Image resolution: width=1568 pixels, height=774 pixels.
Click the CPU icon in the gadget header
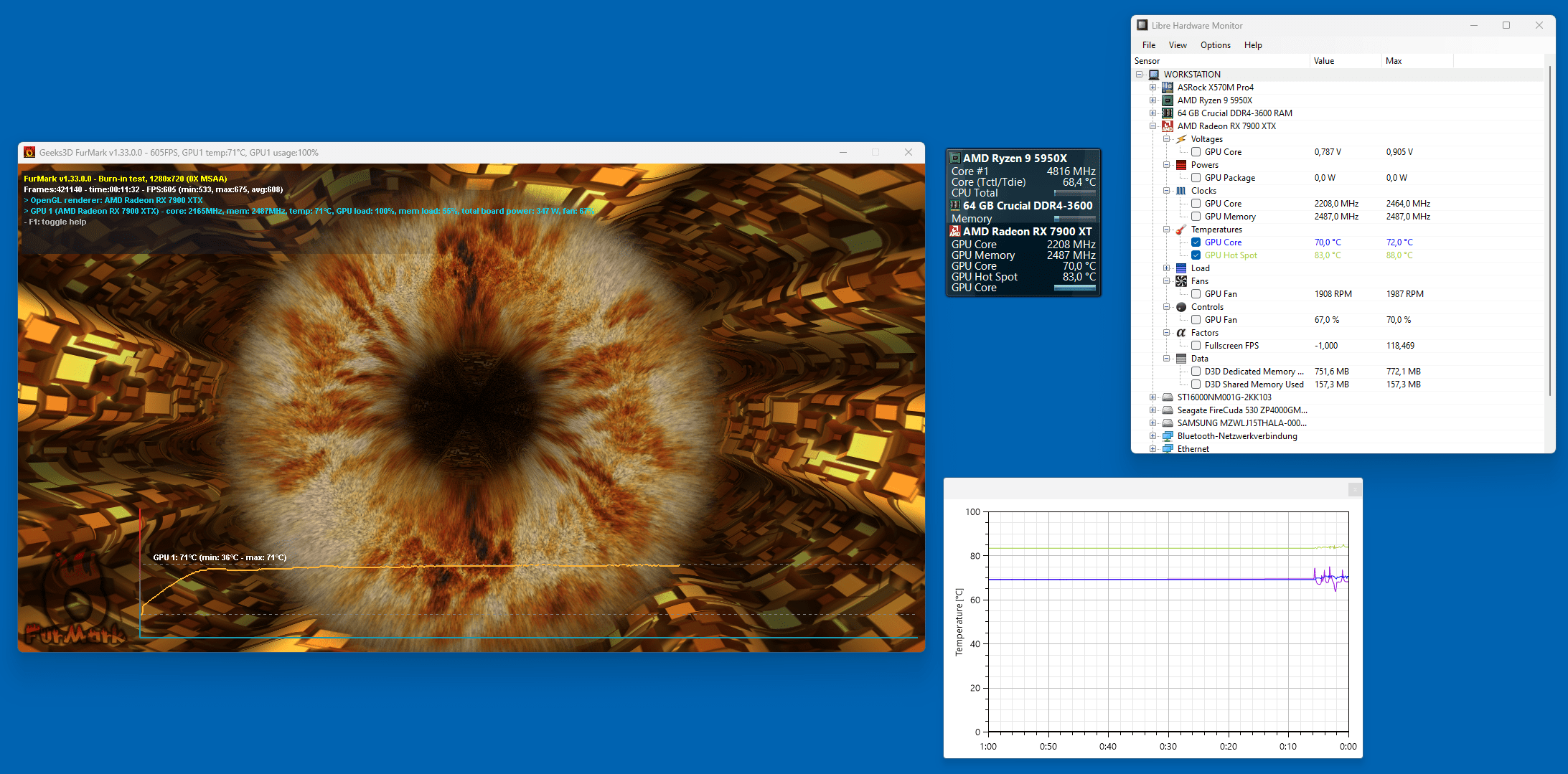[x=955, y=158]
